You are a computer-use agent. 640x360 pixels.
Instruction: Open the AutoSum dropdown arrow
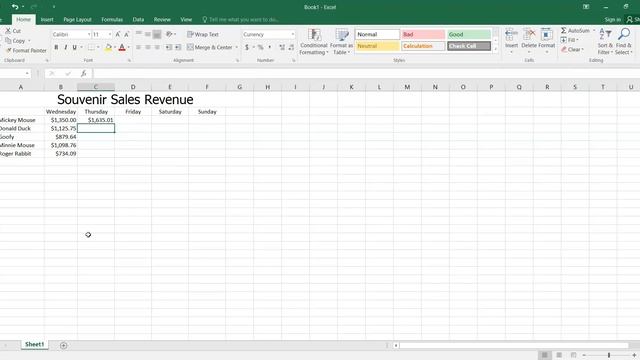(593, 31)
